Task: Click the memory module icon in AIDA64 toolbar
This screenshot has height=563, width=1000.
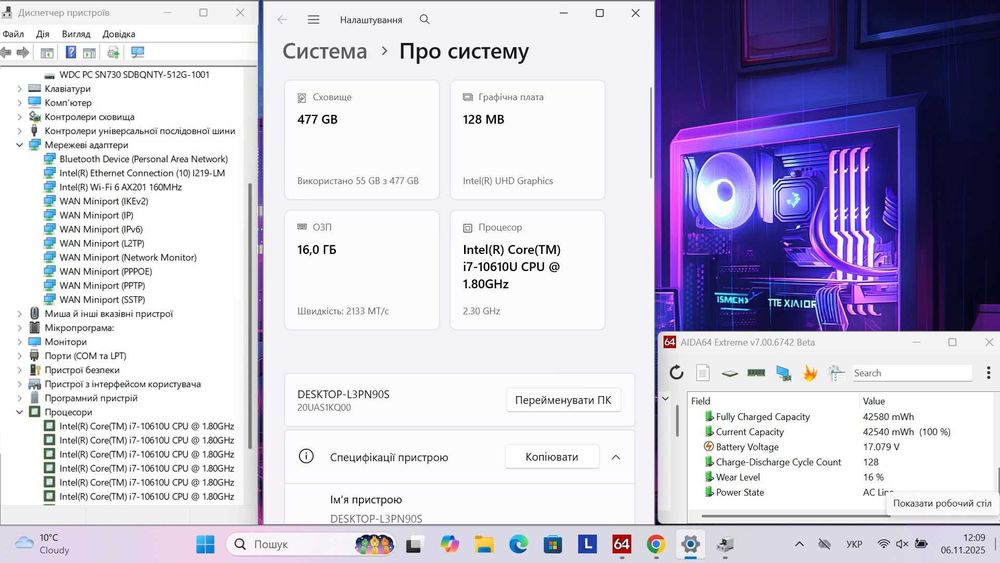Action: point(756,372)
